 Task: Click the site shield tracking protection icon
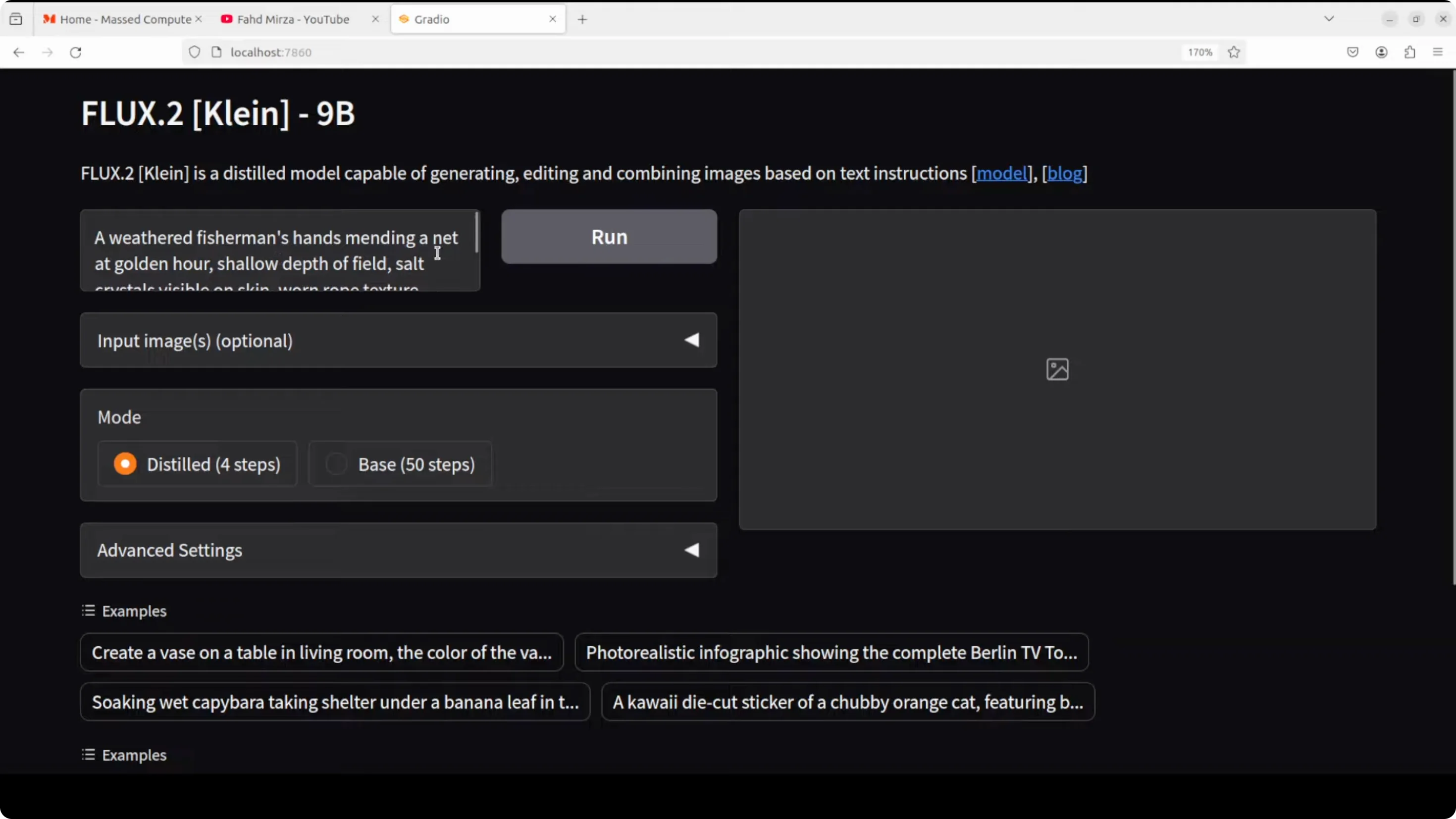coord(195,52)
